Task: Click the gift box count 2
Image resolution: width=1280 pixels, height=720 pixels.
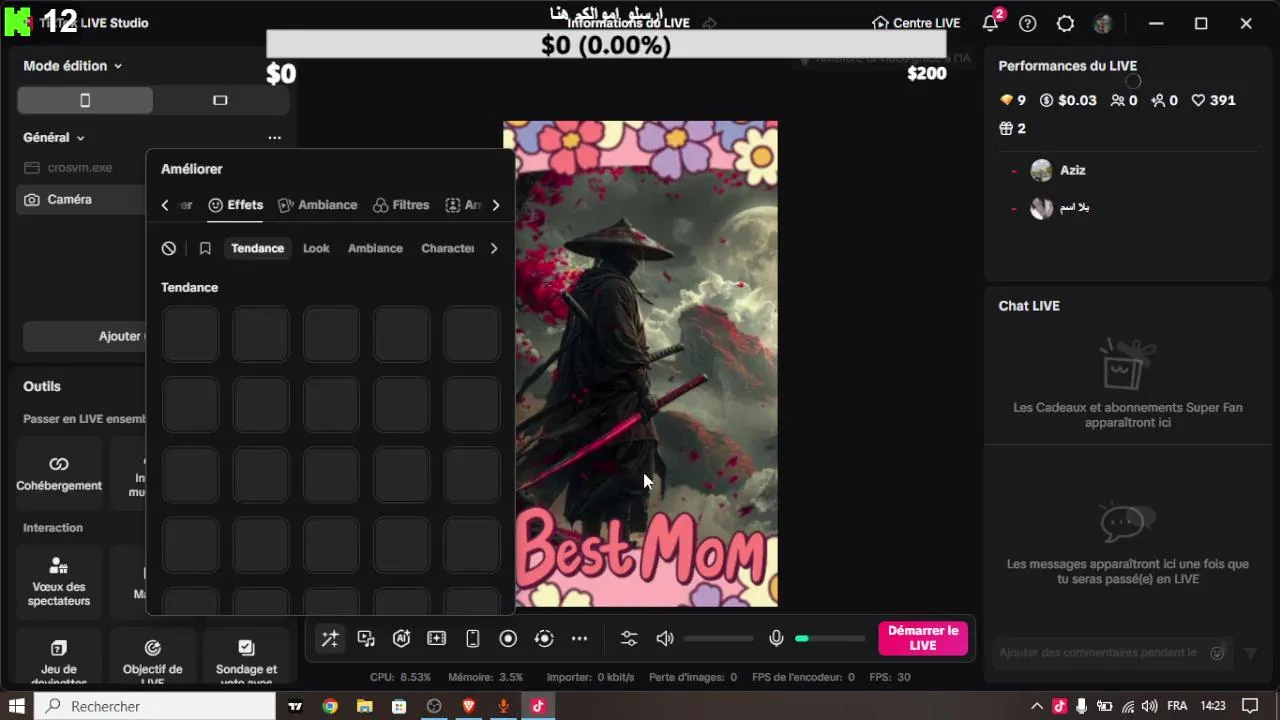Action: (1013, 129)
